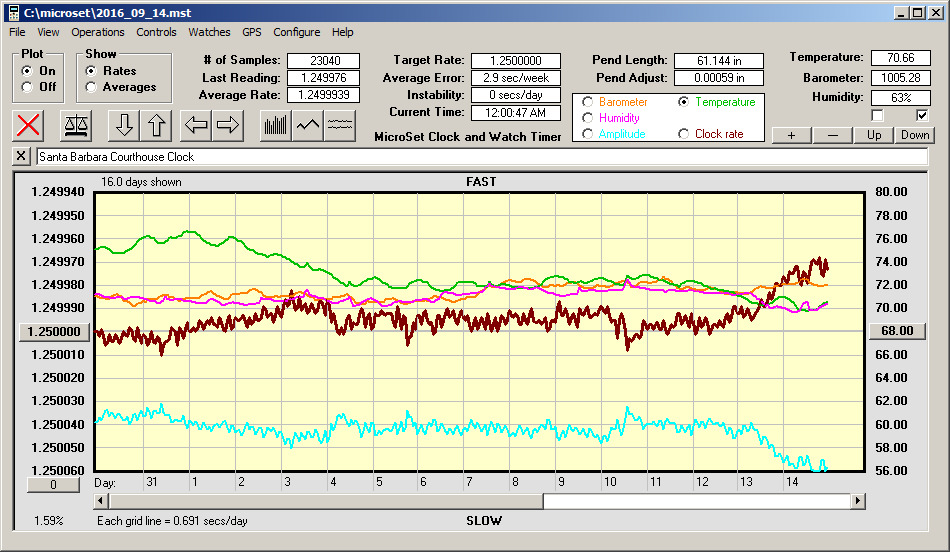The image size is (950, 552).
Task: Open the Configure menu
Action: coord(296,32)
